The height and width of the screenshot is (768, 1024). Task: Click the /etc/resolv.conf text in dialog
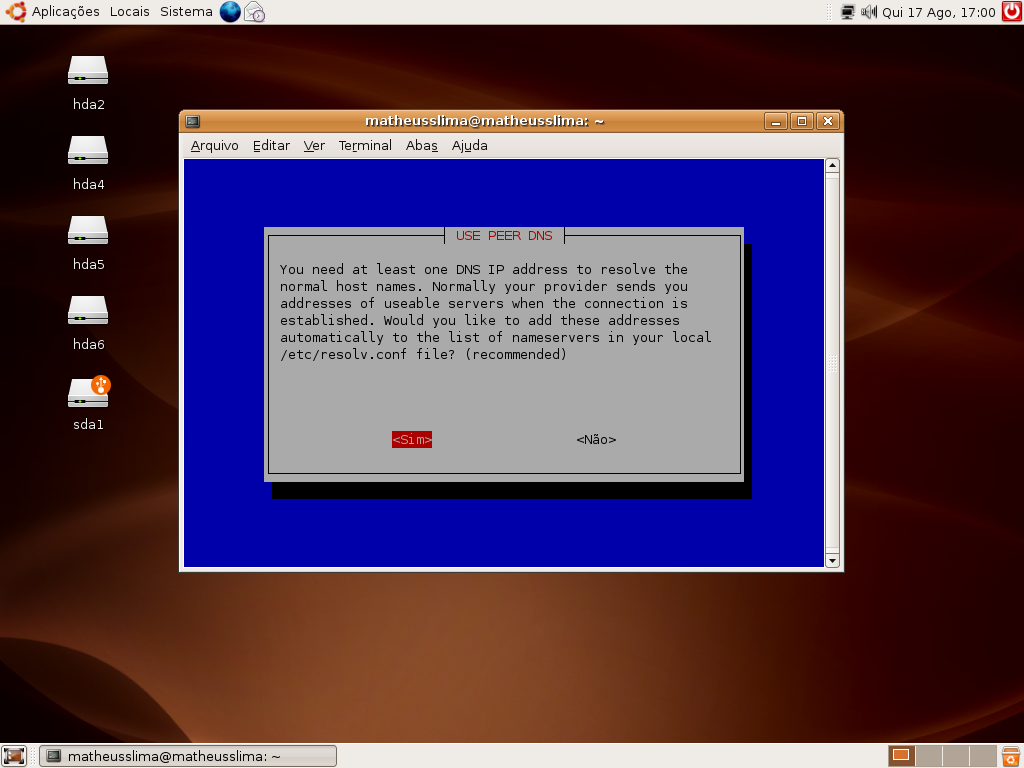(344, 355)
